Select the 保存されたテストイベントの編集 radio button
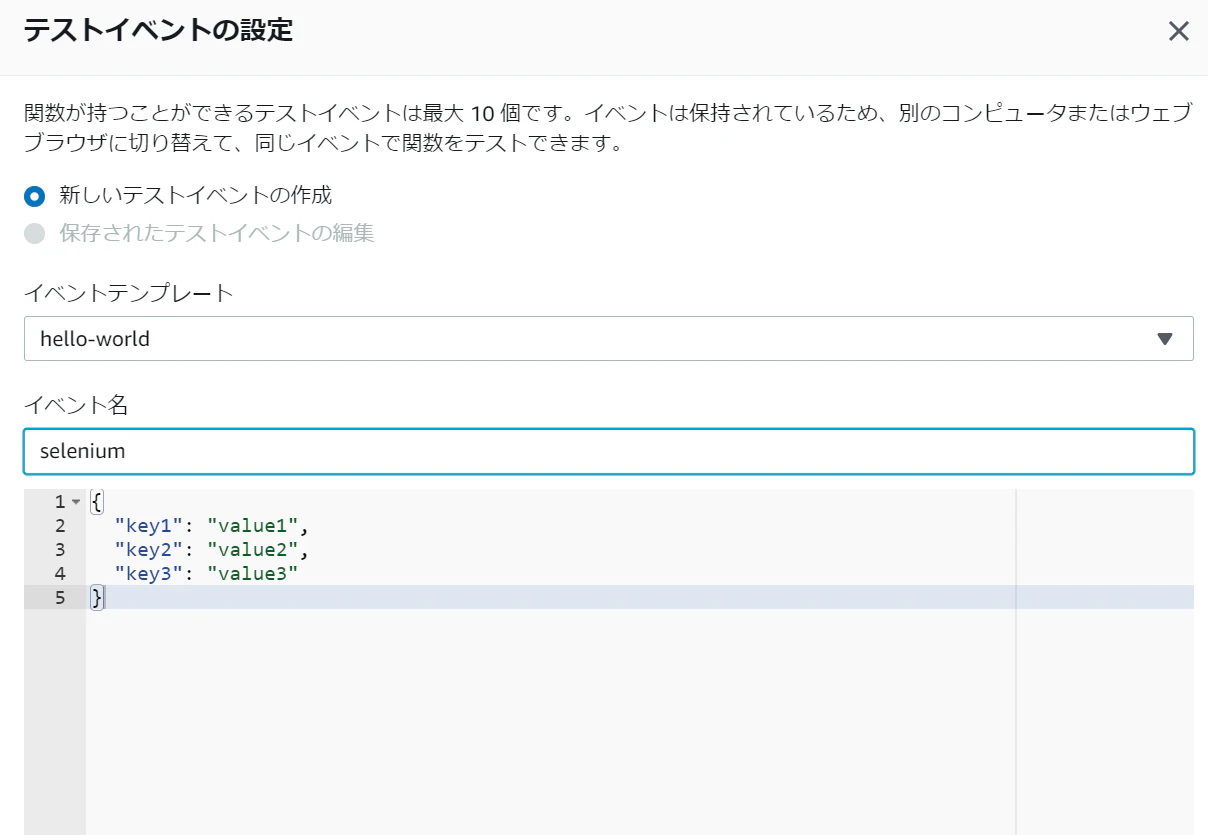This screenshot has width=1208, height=835. [35, 234]
